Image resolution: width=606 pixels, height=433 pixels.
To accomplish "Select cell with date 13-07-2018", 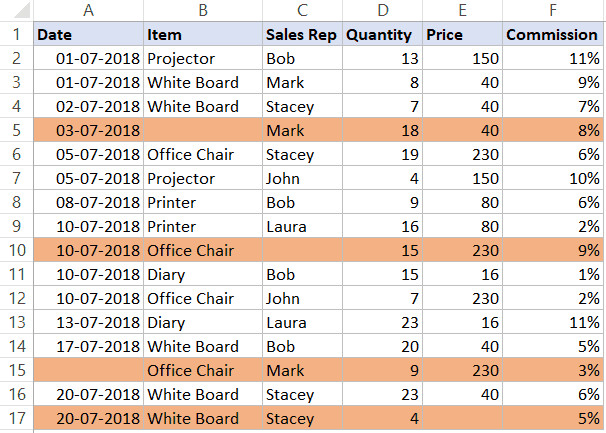I will pos(88,323).
